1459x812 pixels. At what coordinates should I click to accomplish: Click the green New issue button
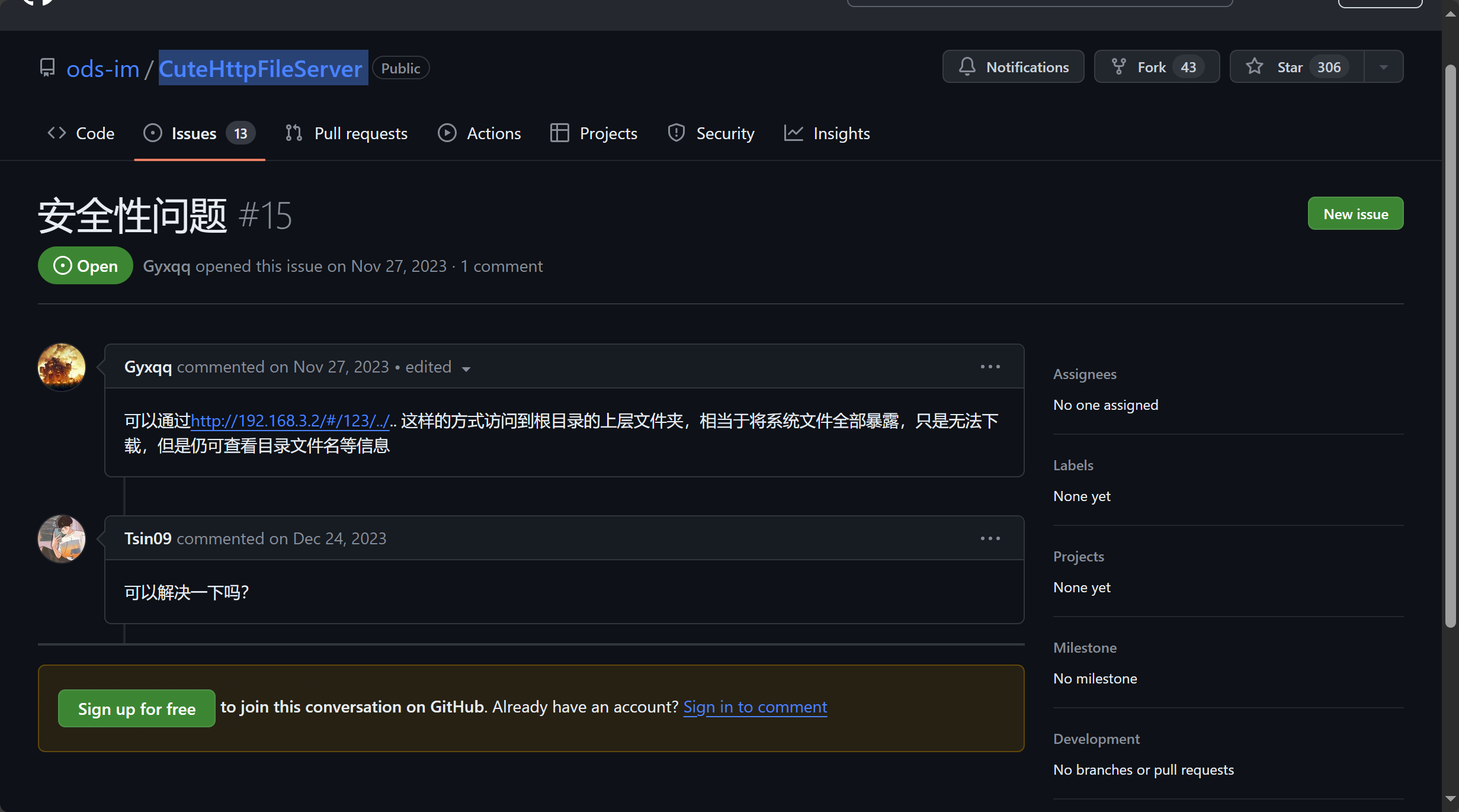(x=1355, y=213)
